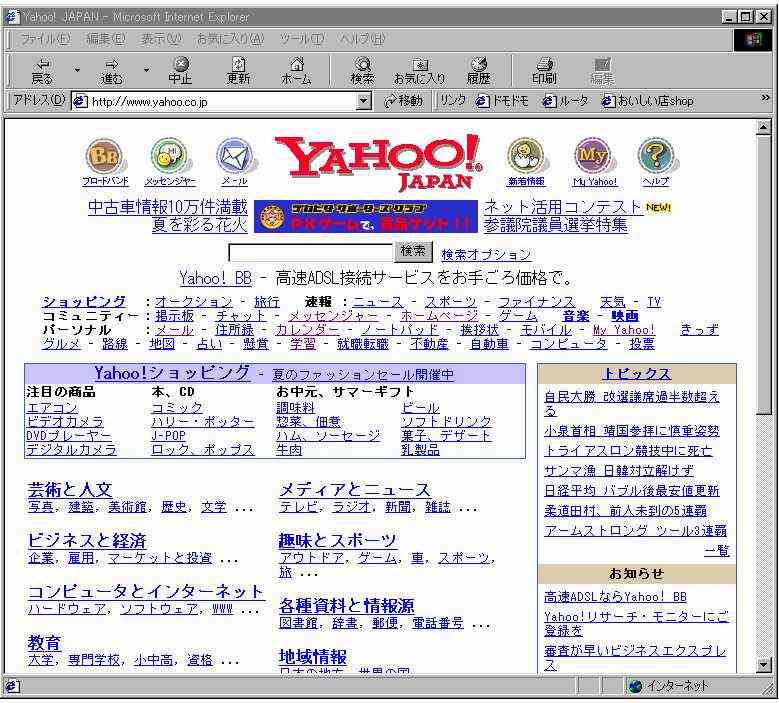Click the Back (戻る) toolbar button

click(42, 71)
